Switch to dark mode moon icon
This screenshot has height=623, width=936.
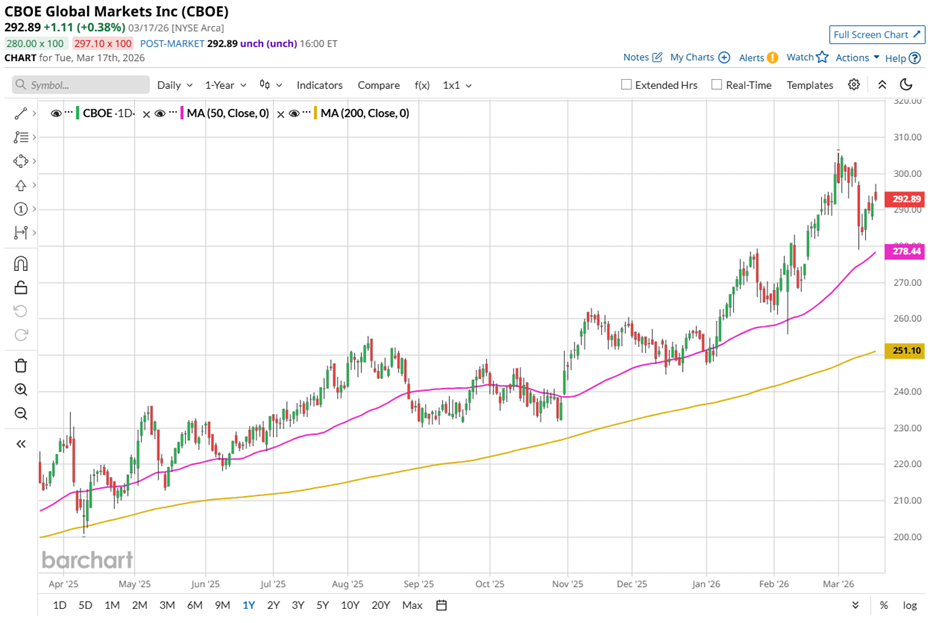click(x=906, y=85)
